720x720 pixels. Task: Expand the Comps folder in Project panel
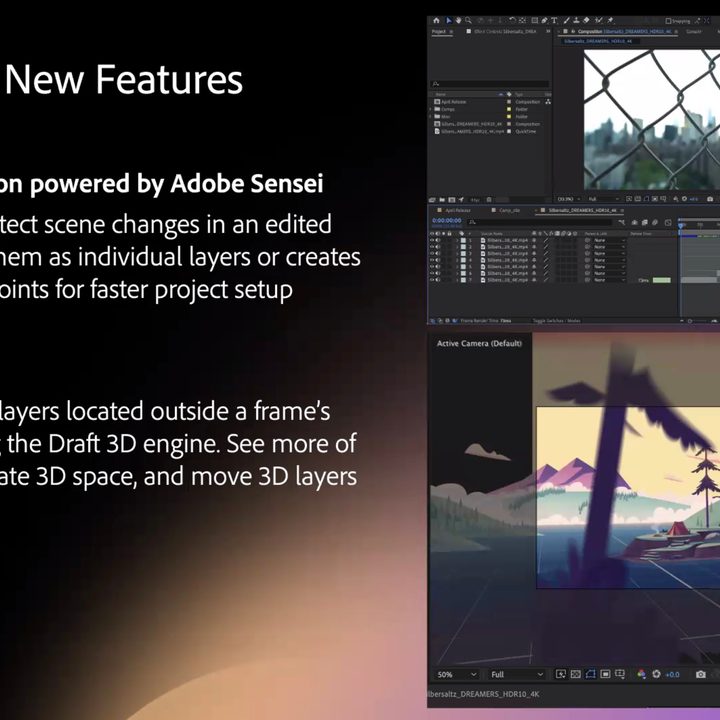pyautogui.click(x=431, y=109)
